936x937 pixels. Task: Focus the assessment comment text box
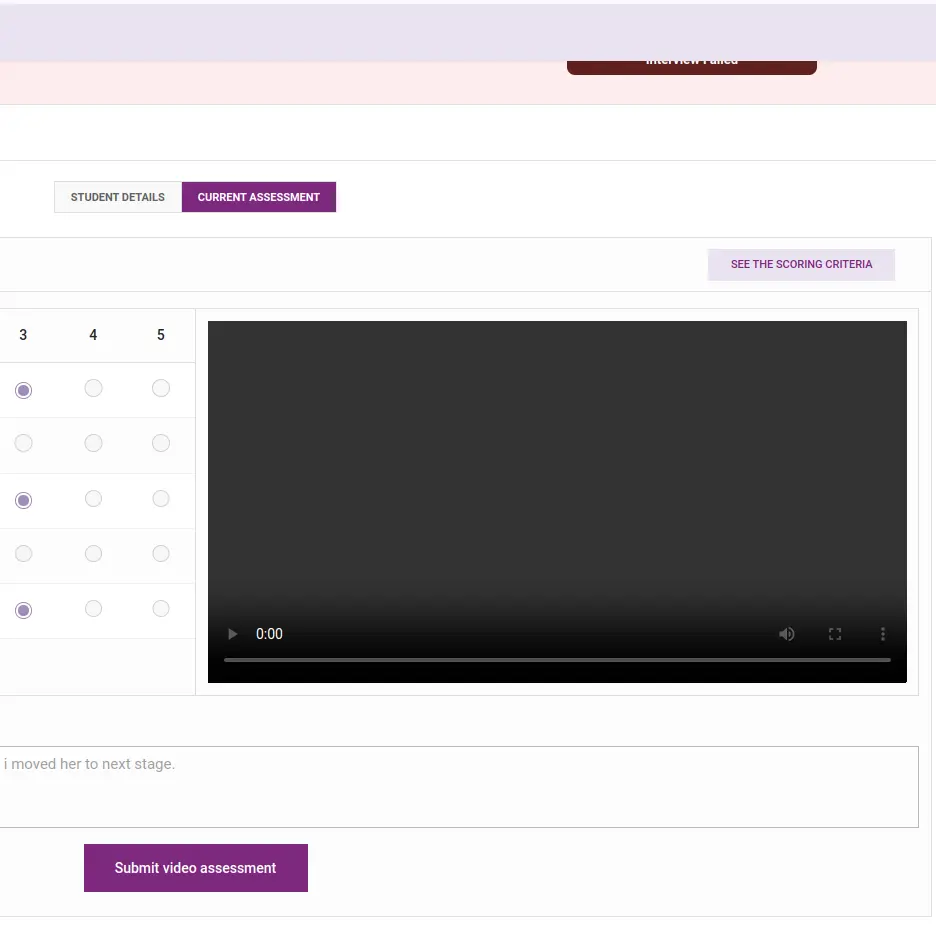pos(458,786)
